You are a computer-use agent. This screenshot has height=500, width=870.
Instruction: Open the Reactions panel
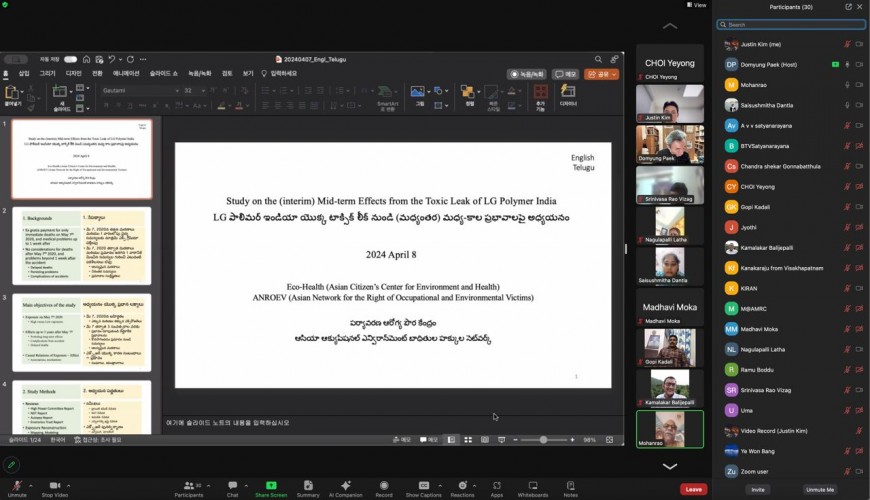[462, 487]
